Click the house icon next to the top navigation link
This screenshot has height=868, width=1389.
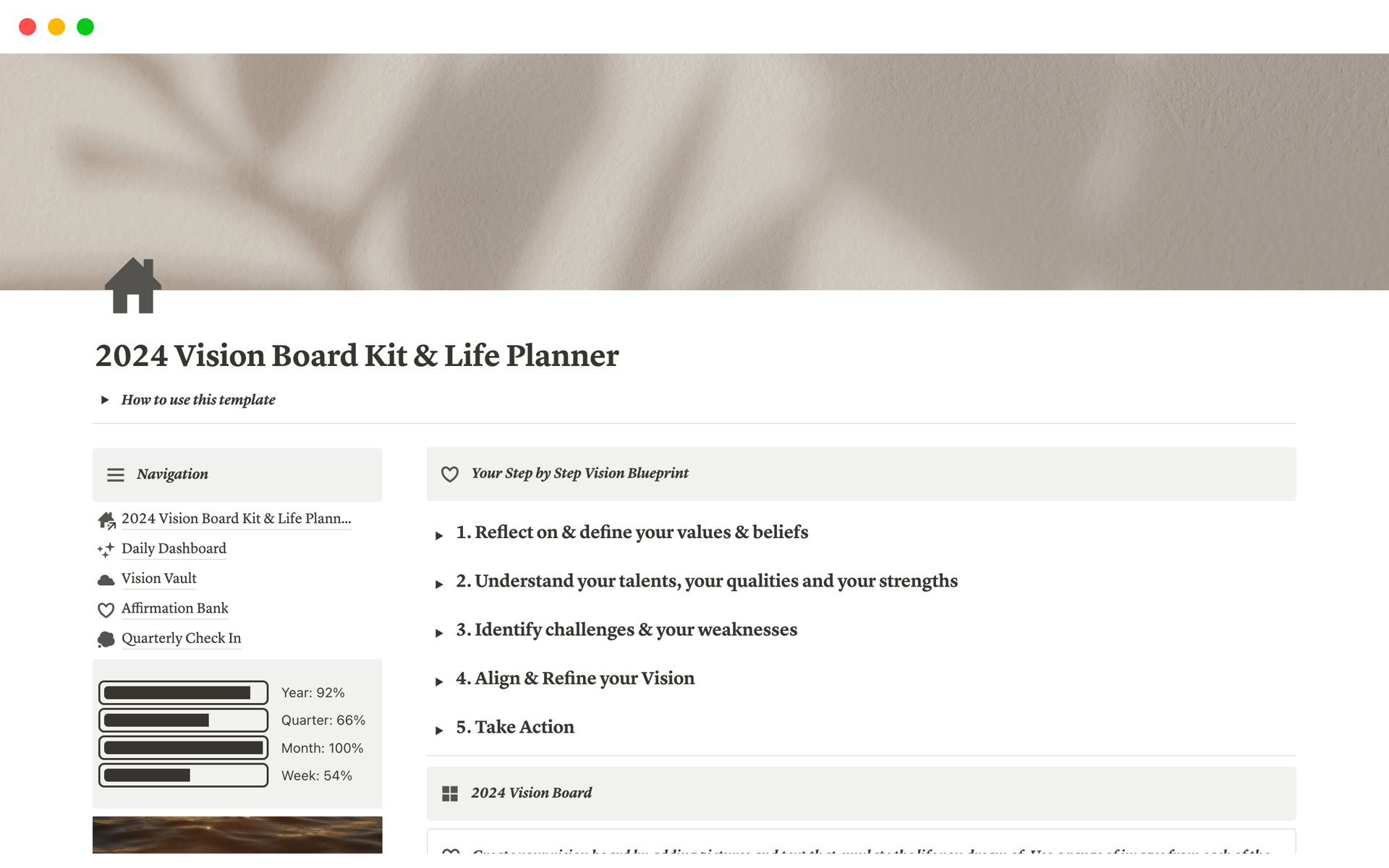[106, 519]
